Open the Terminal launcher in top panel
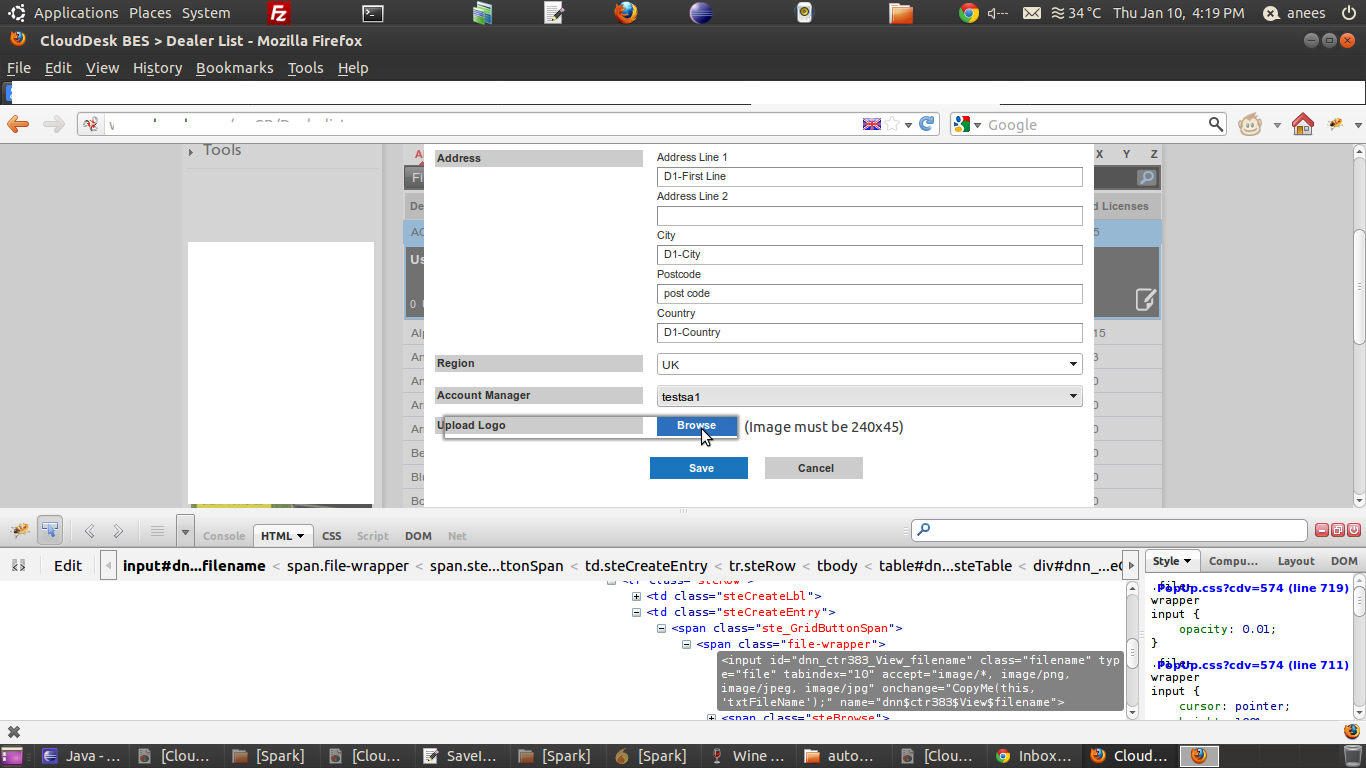This screenshot has width=1366, height=768. 372,13
